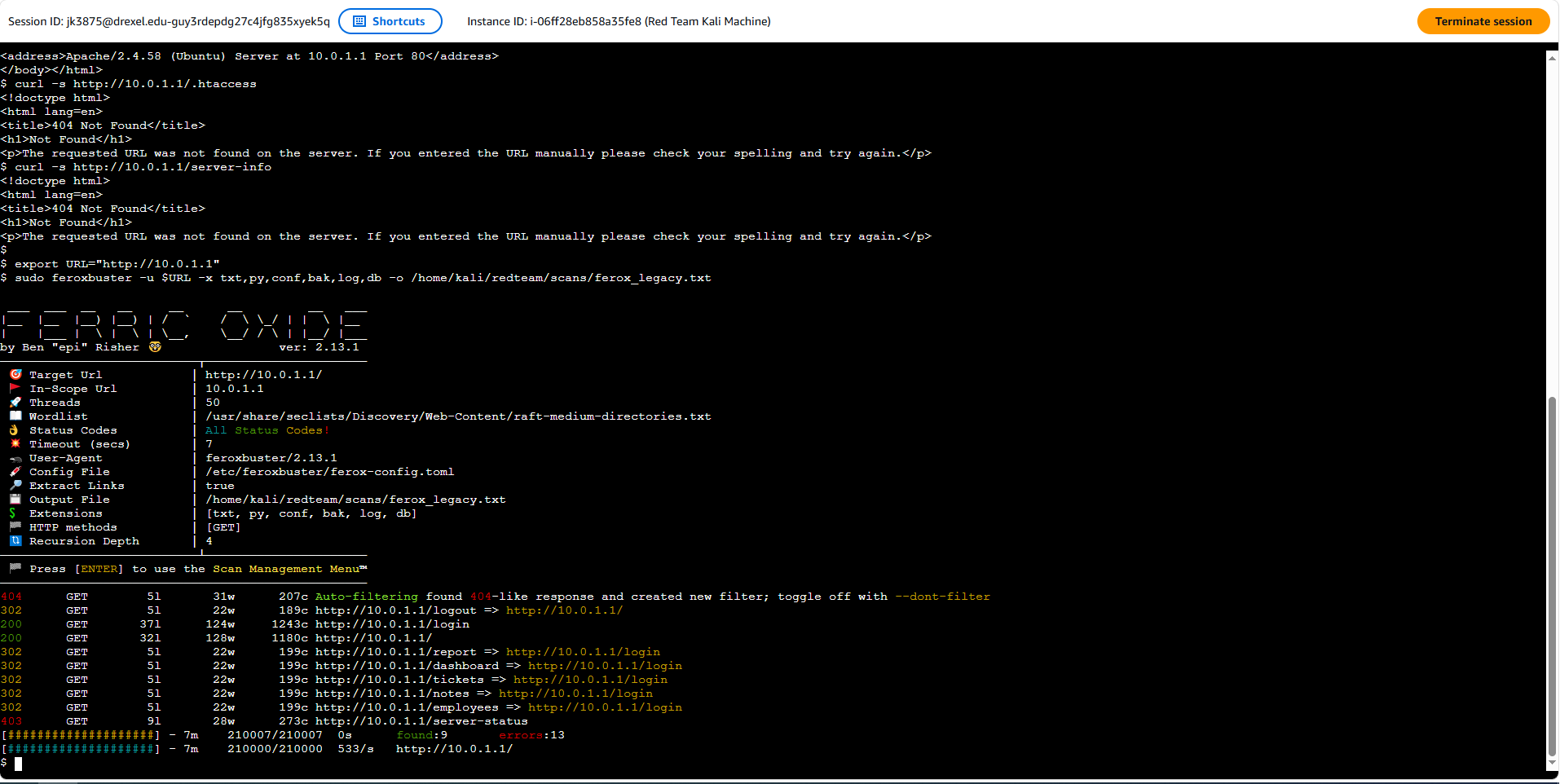Click the User-Agent icon
The image size is (1560, 784).
point(15,458)
